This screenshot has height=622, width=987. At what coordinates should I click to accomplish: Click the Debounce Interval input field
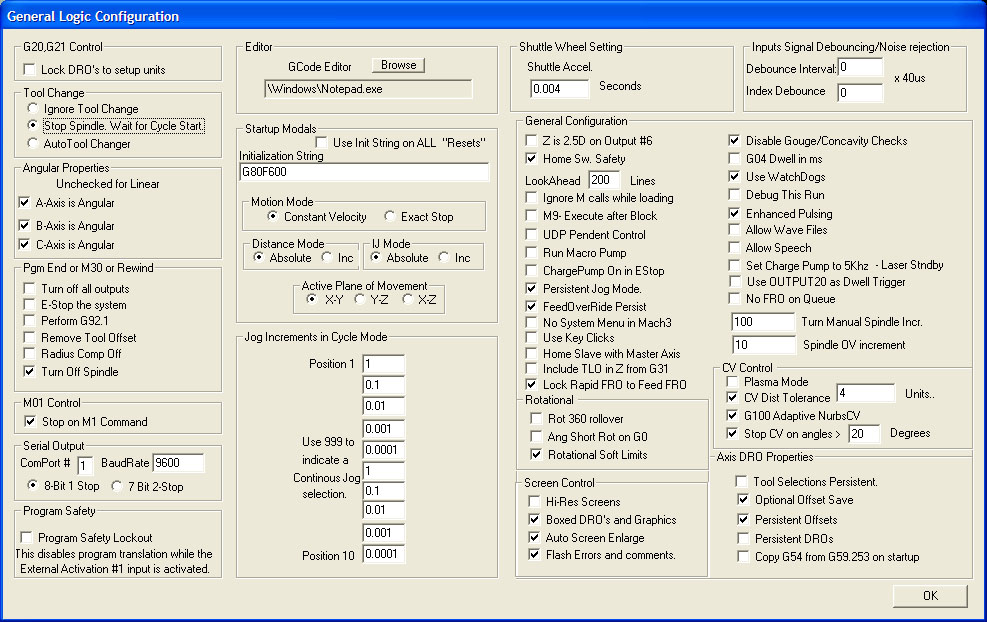(860, 67)
